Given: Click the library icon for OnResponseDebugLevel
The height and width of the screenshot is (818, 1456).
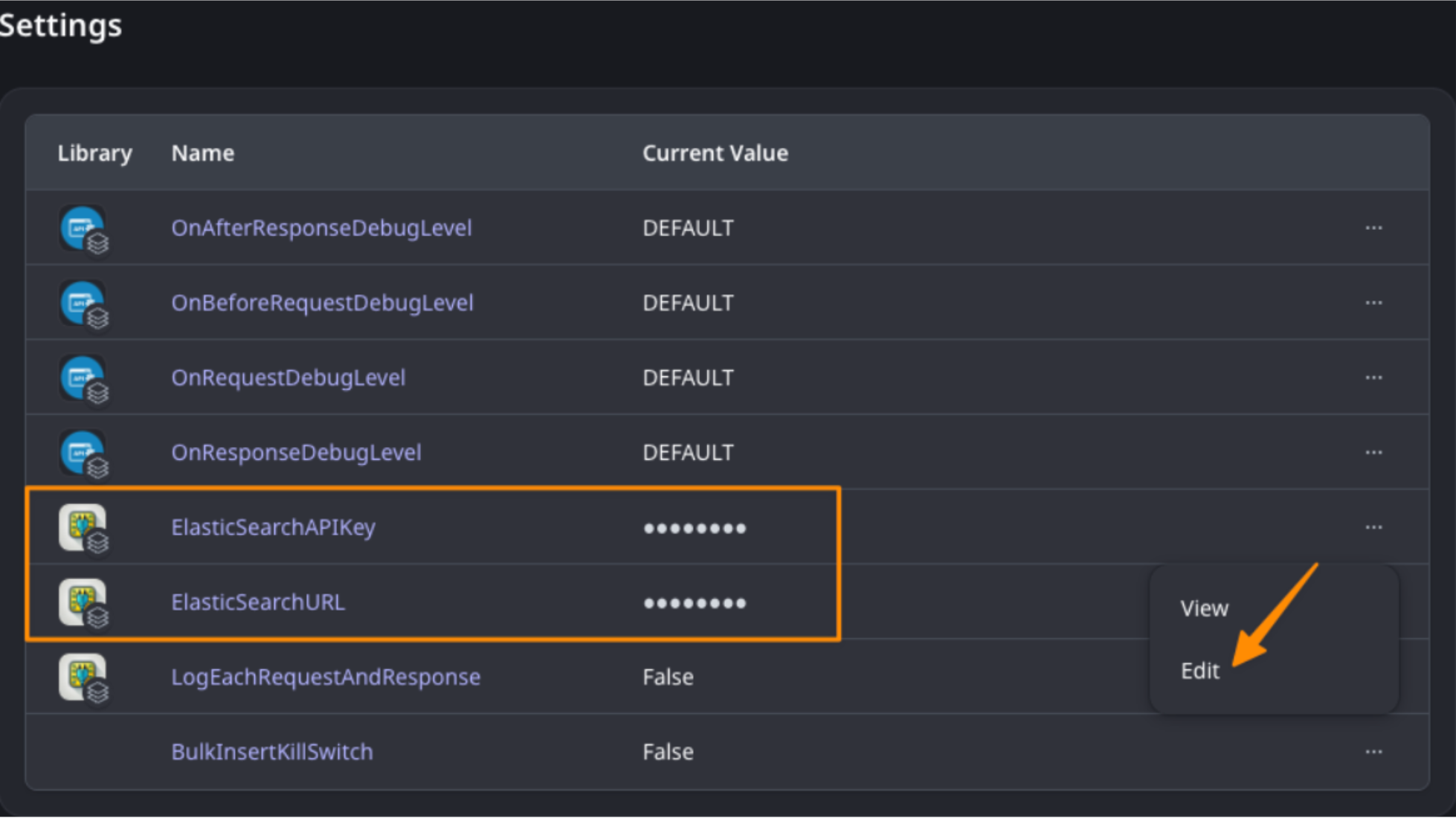Looking at the screenshot, I should (x=83, y=452).
